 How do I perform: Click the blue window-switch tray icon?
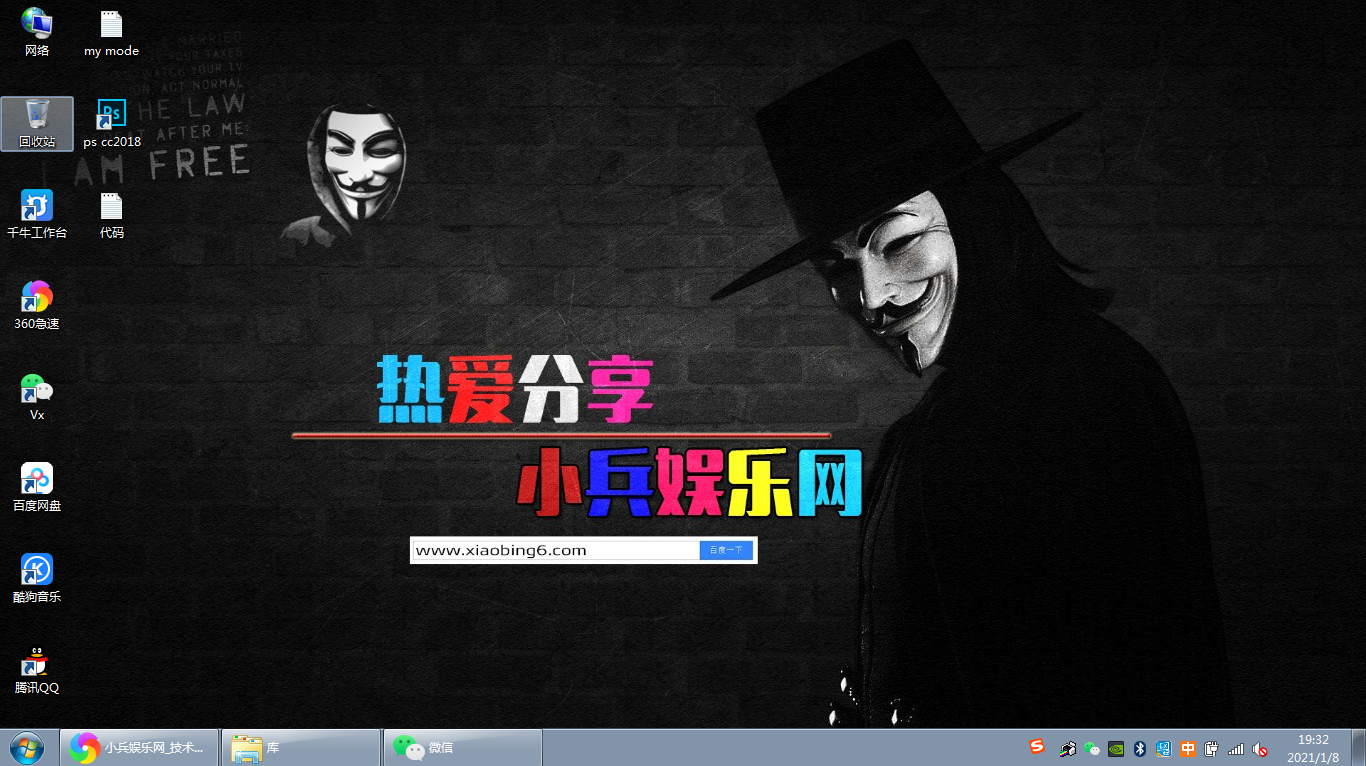pos(1164,748)
